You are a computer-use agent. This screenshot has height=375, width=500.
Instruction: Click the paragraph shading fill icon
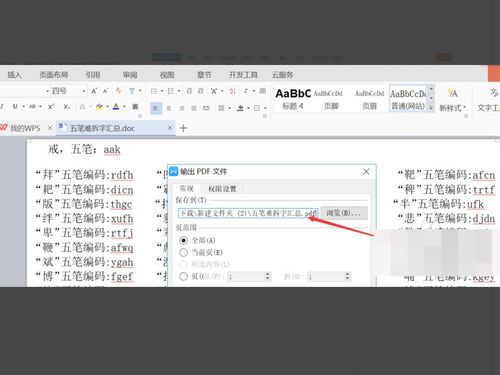click(240, 108)
